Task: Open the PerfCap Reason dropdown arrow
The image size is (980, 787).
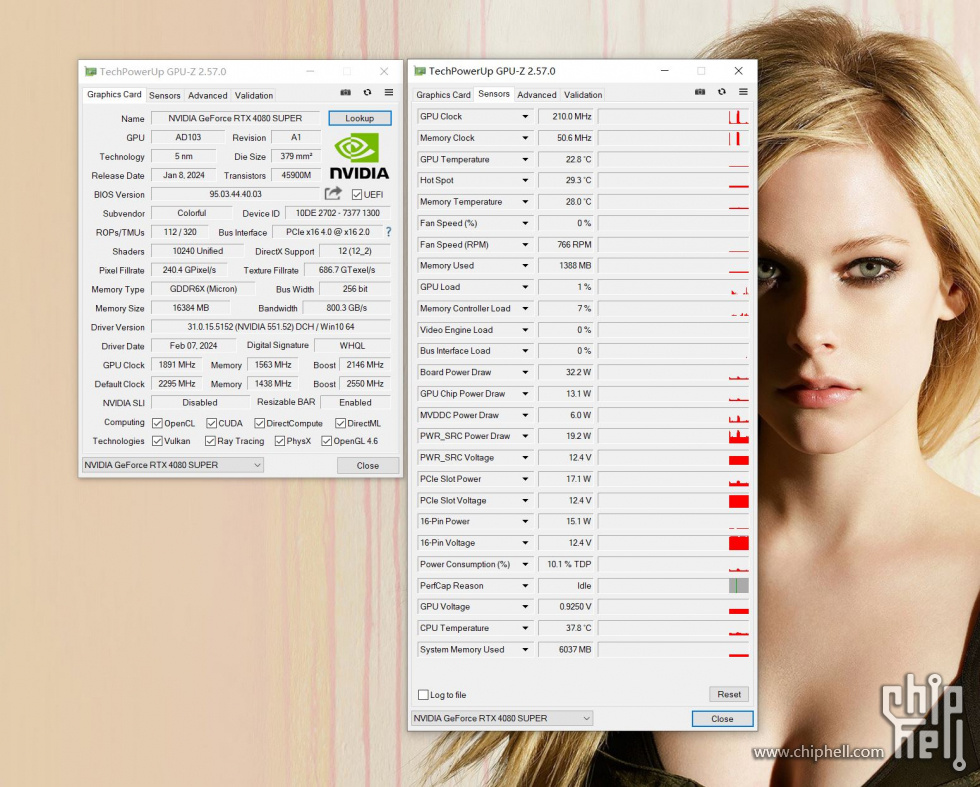Action: [x=525, y=586]
